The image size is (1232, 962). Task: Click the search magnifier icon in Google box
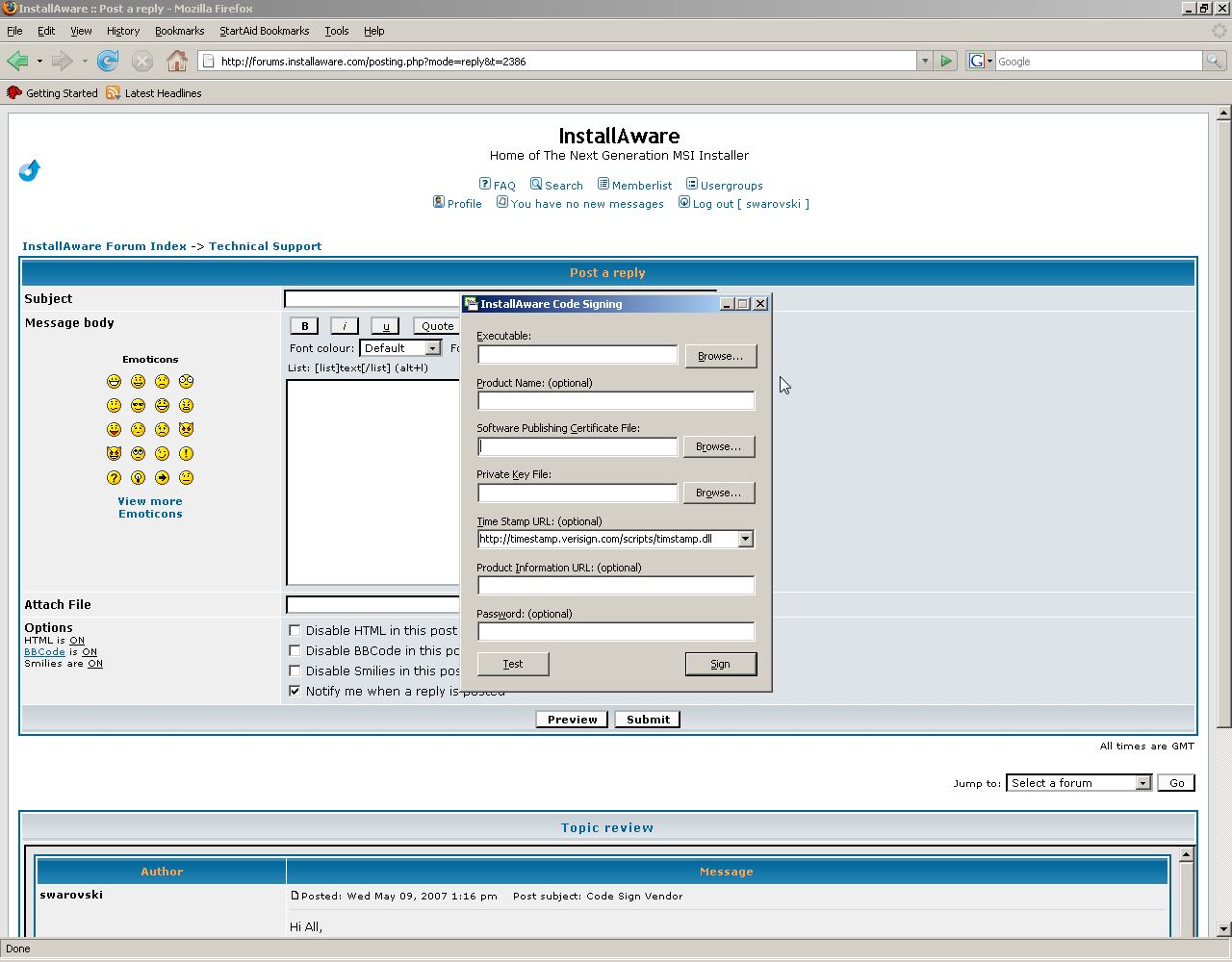pos(1215,61)
